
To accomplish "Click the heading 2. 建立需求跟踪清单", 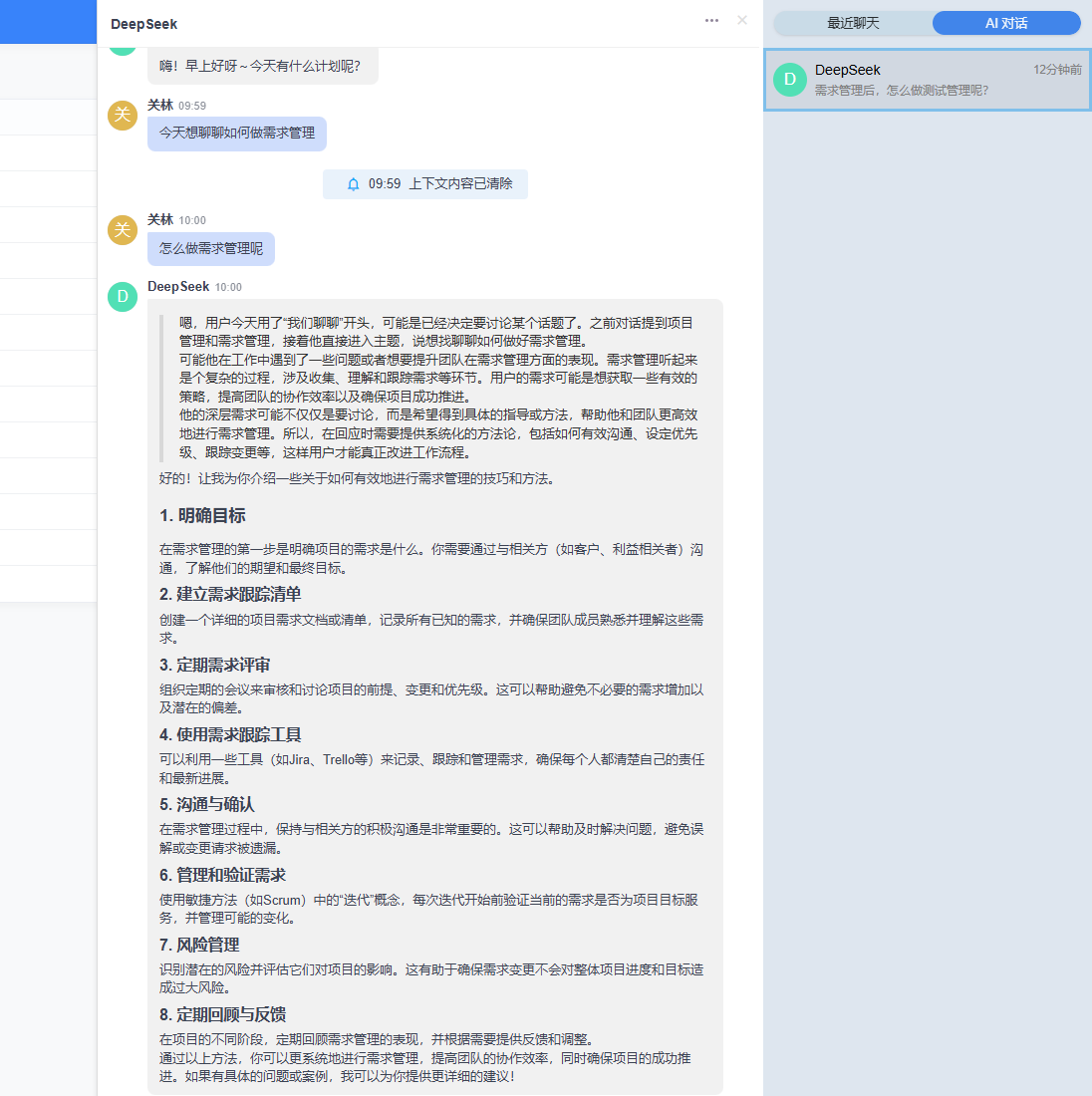I will [x=230, y=594].
